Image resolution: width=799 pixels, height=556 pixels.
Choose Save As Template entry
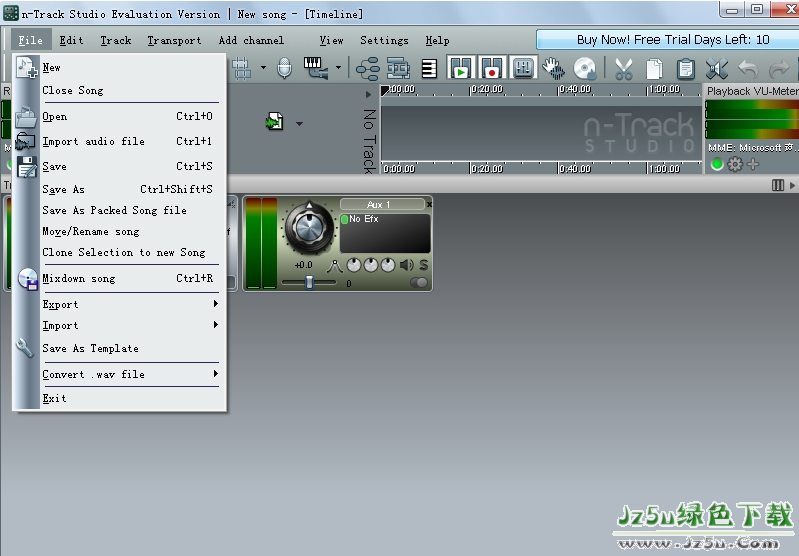[119, 348]
